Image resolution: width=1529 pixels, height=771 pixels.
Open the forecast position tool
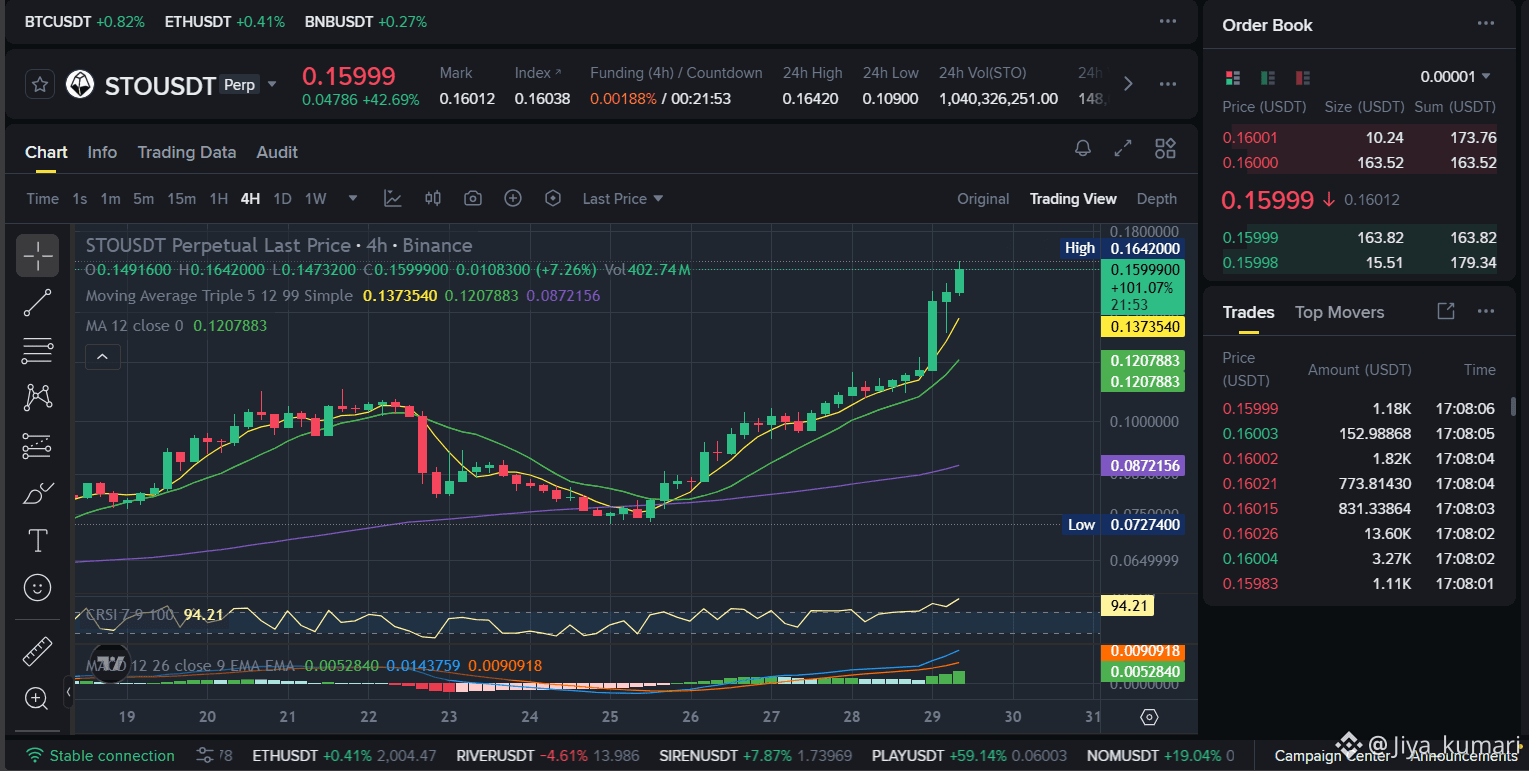38,446
